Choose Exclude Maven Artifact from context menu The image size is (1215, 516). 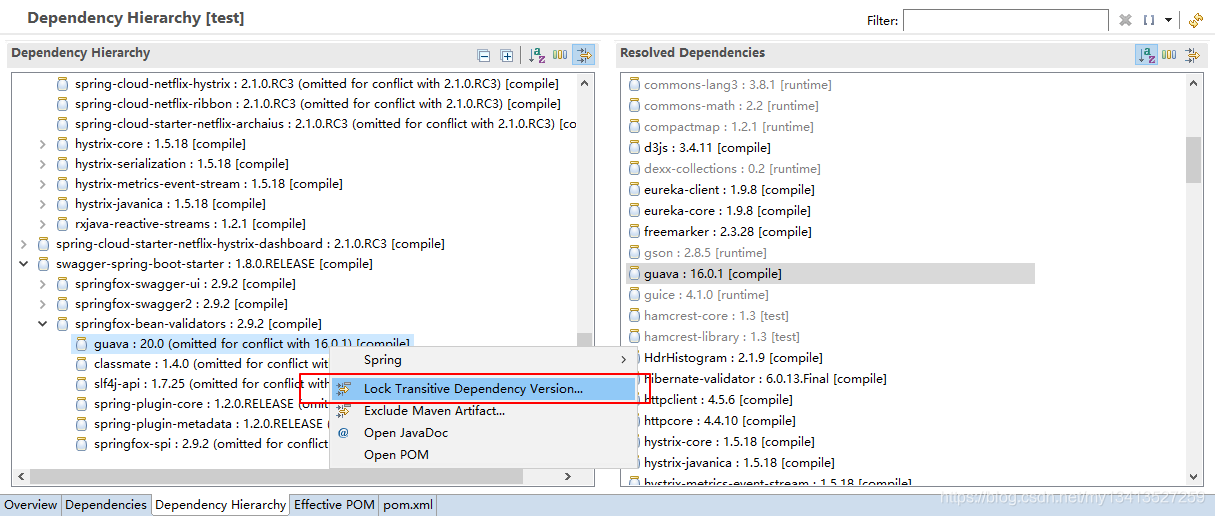pyautogui.click(x=484, y=410)
